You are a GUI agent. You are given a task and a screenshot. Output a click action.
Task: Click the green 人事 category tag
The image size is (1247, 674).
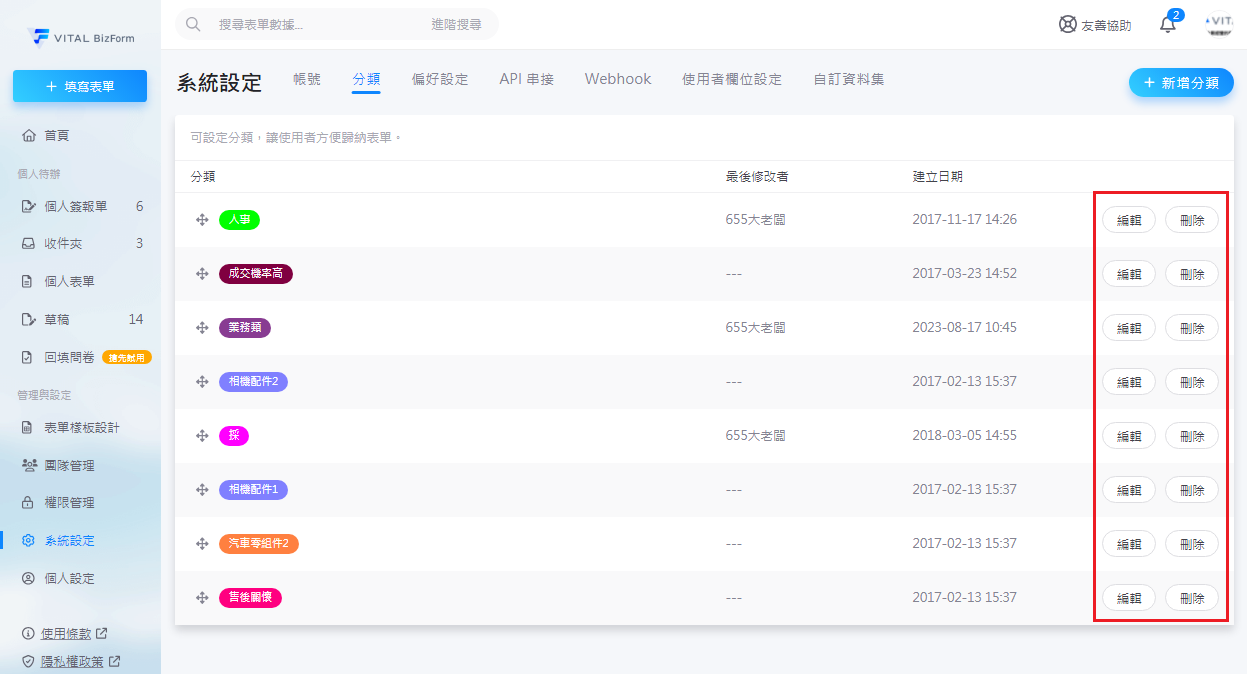click(239, 220)
